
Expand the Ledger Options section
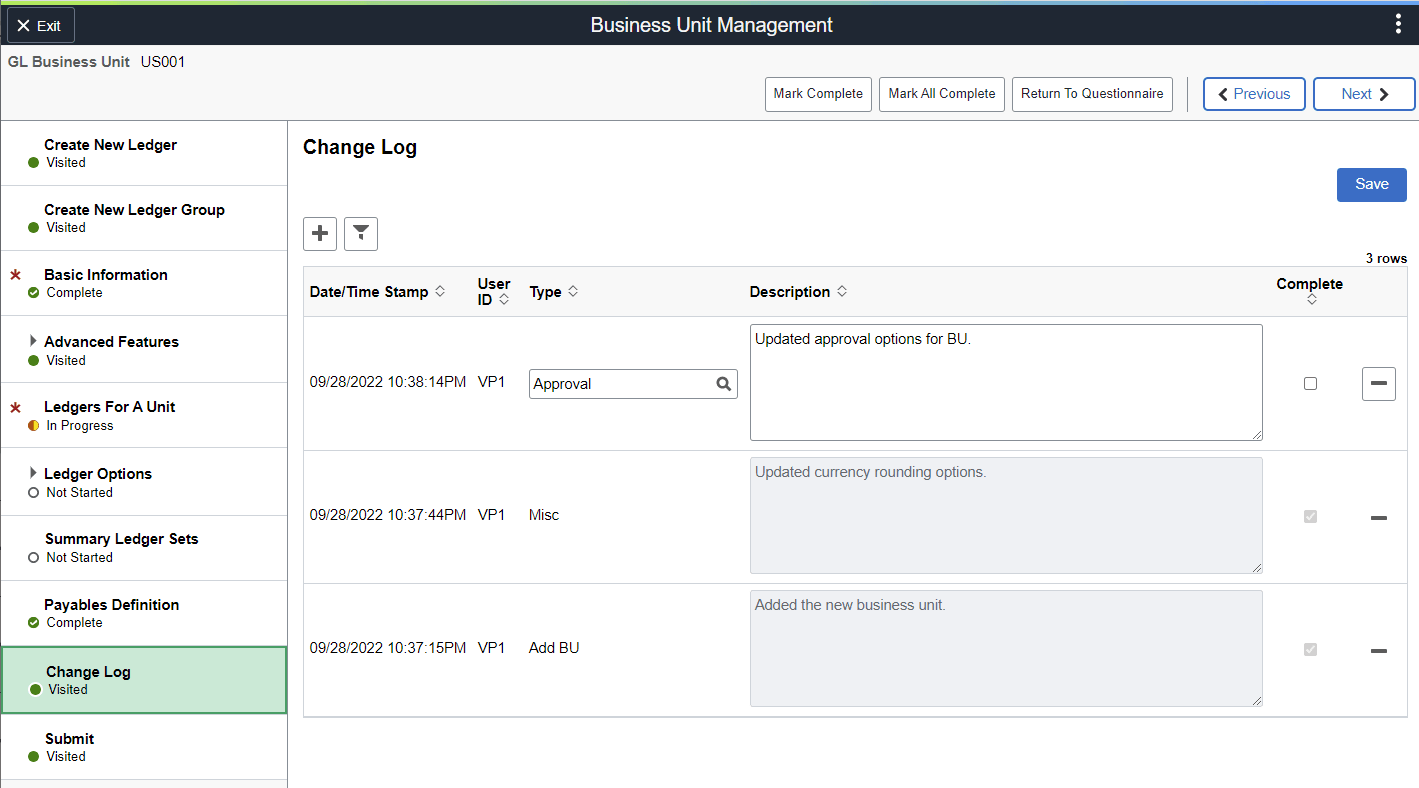33,474
